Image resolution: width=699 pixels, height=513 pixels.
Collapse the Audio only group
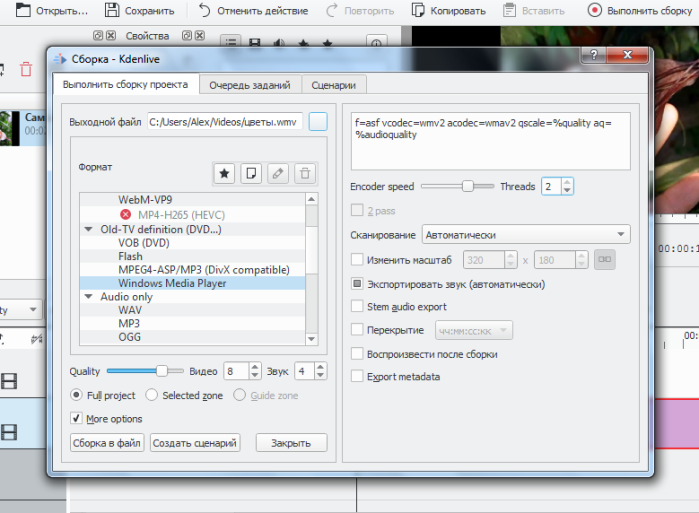pos(89,296)
